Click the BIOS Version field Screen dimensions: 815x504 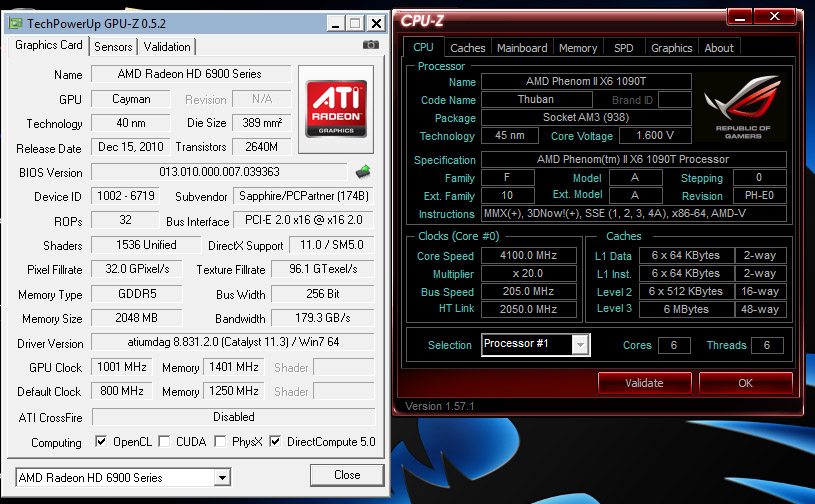pos(219,171)
